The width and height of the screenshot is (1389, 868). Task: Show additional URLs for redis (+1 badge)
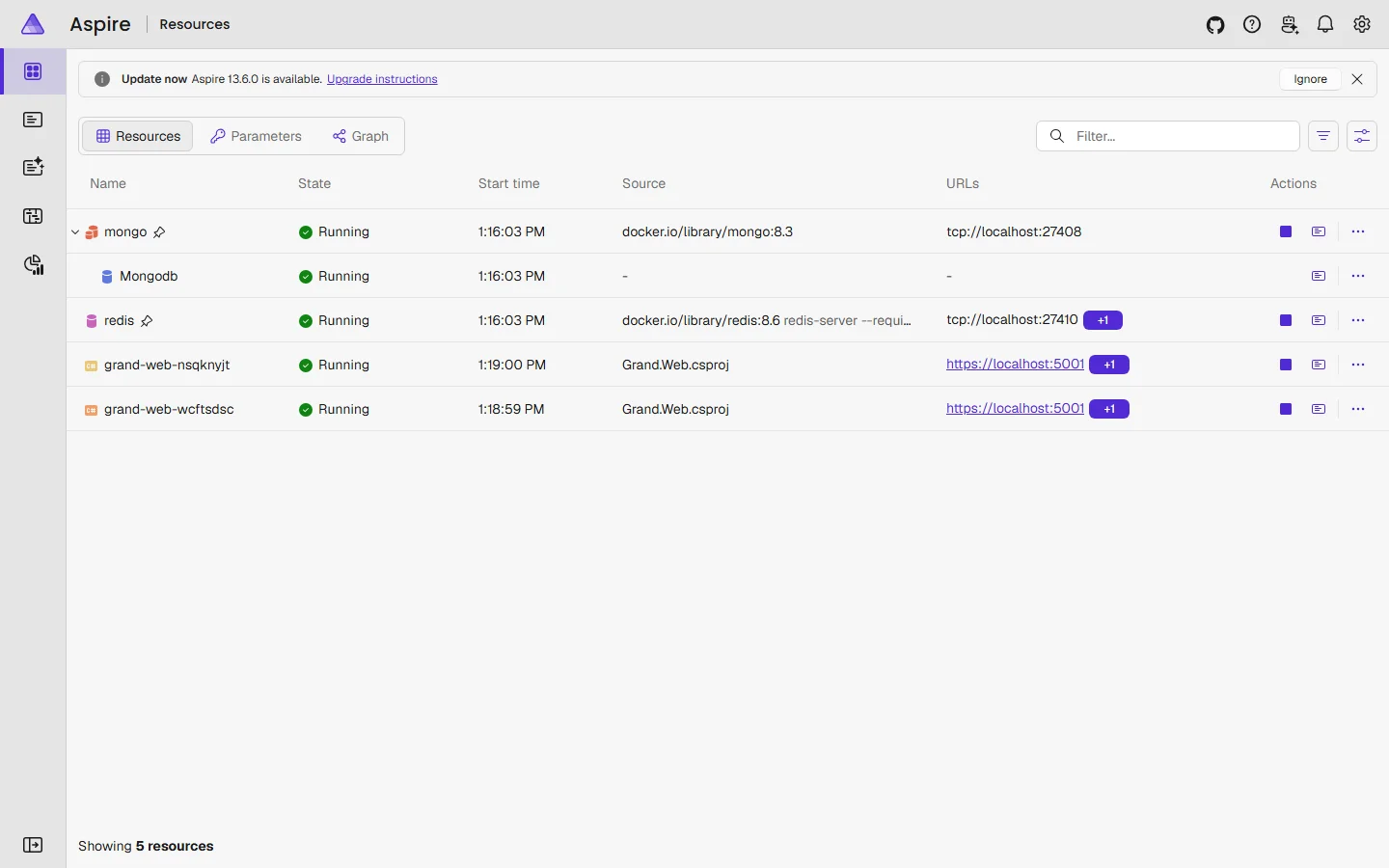[1103, 320]
